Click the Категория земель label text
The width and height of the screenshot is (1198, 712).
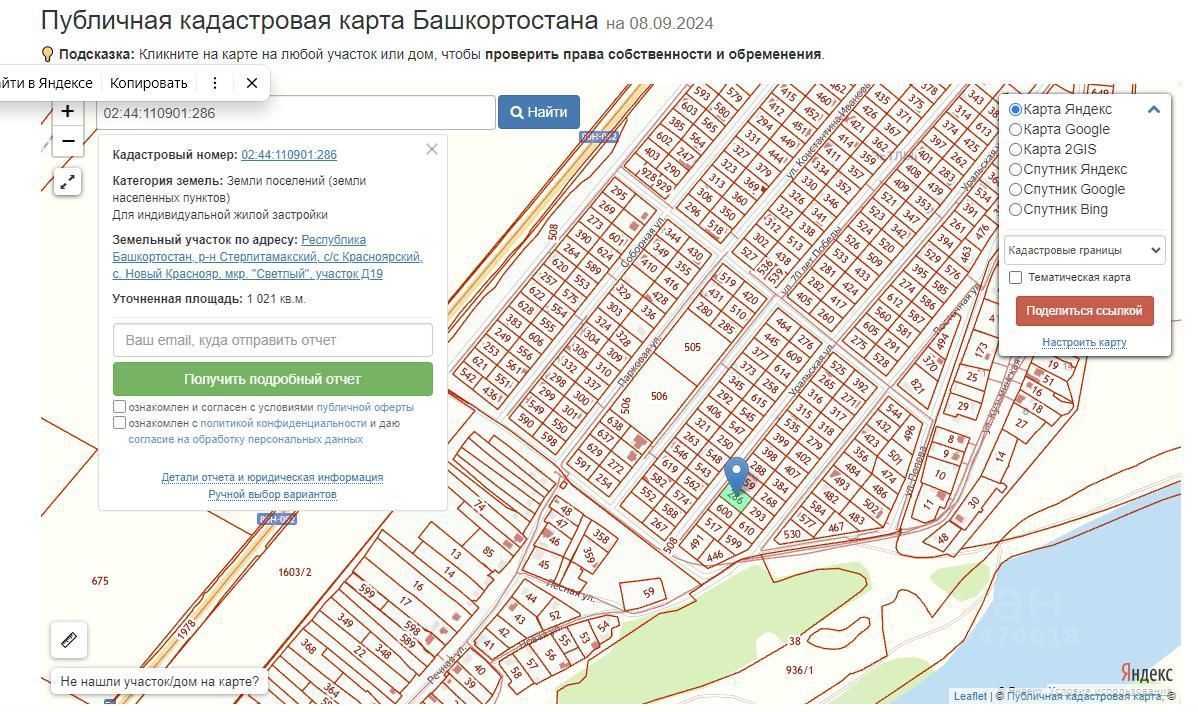[167, 181]
